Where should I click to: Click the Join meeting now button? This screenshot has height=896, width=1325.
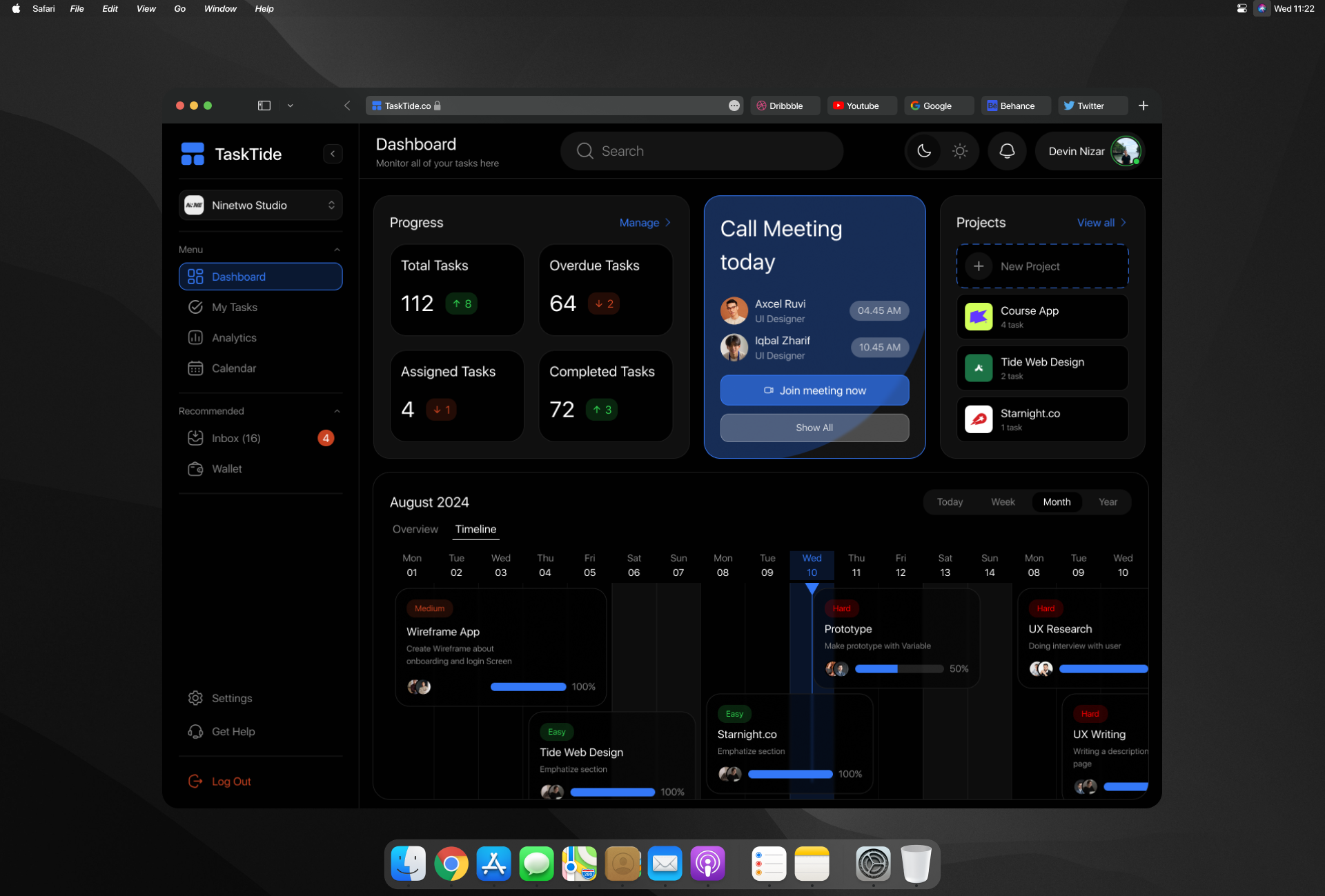click(x=814, y=390)
